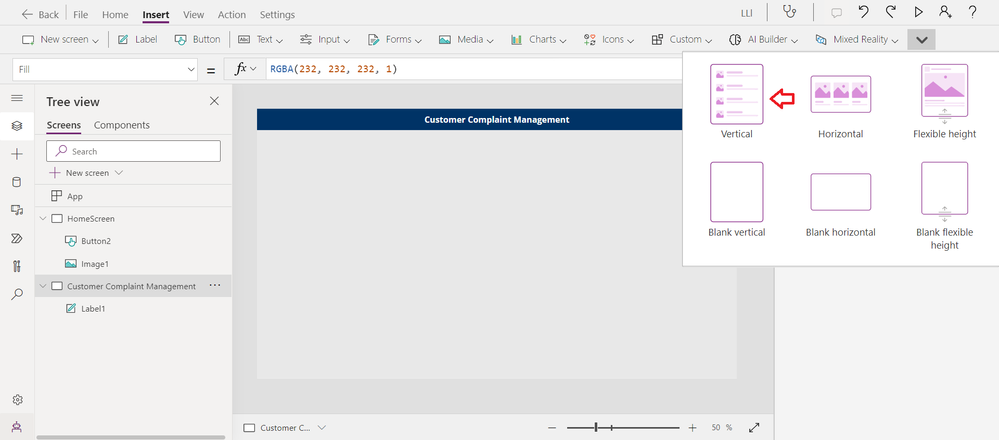Open the Virtual agent icon at bottom left

click(17, 427)
